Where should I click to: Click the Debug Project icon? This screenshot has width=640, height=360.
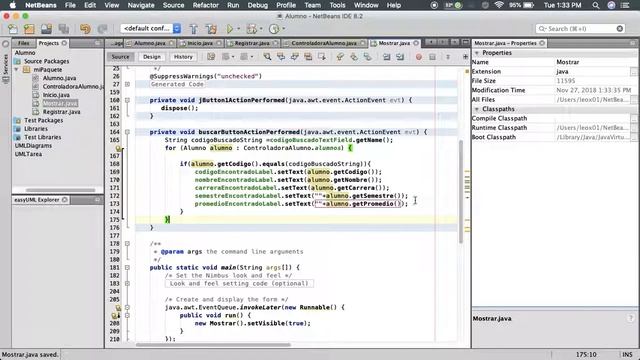click(x=252, y=29)
